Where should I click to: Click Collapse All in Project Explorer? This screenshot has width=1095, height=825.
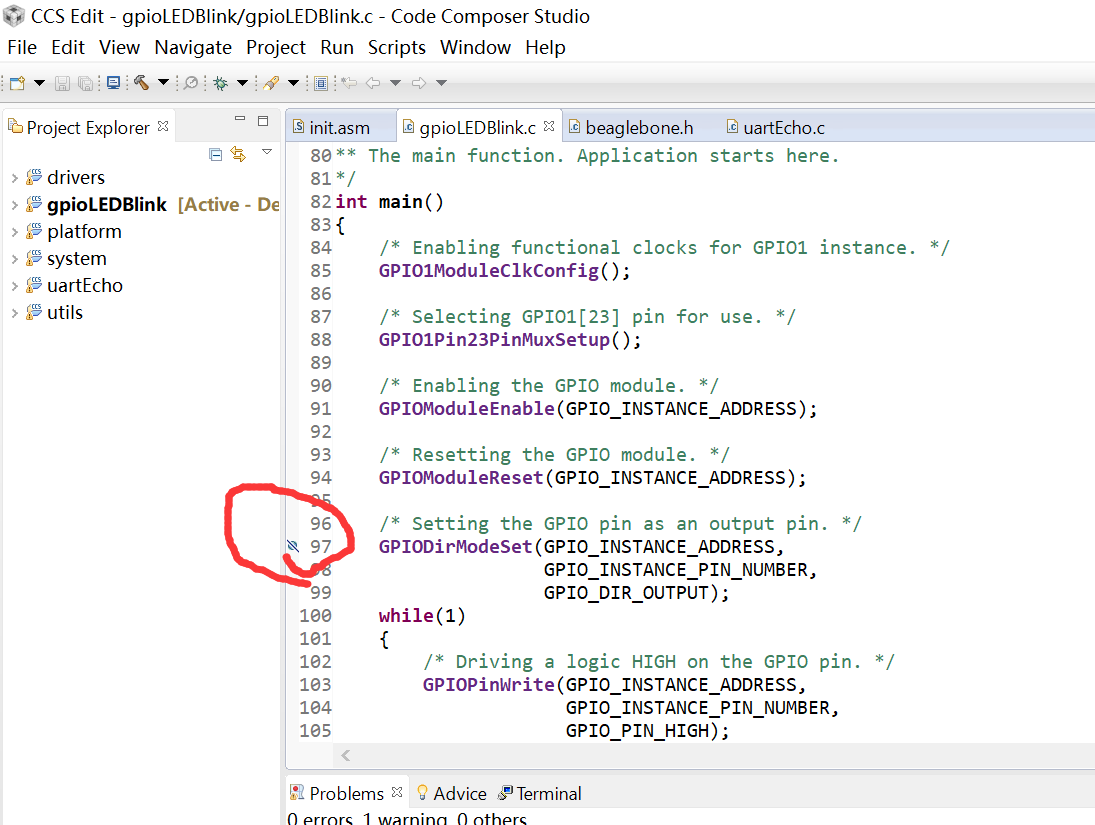(x=216, y=154)
